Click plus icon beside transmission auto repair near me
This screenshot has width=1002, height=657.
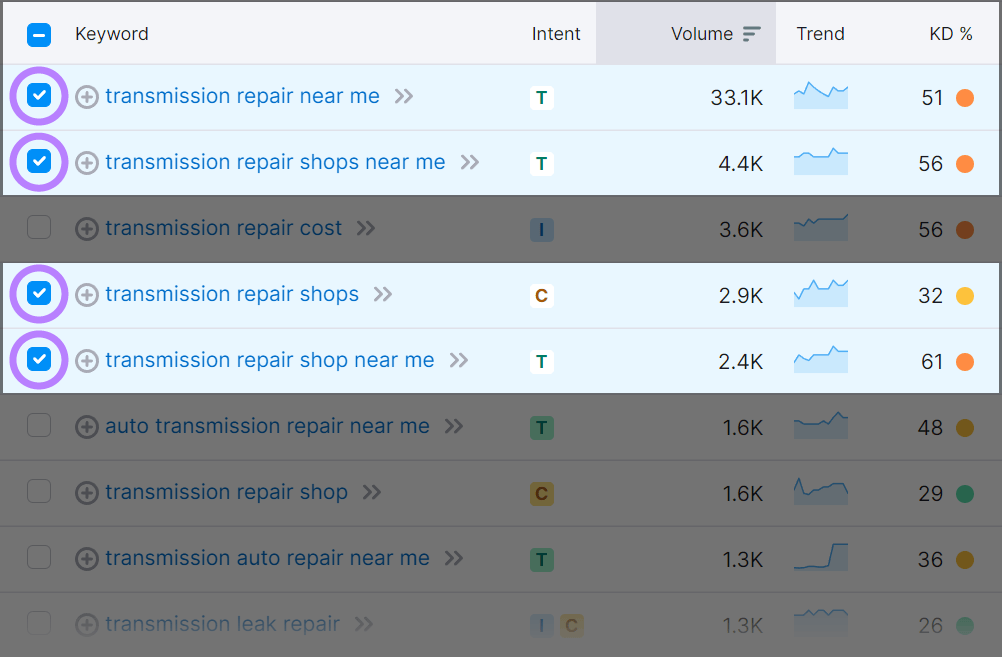tap(87, 559)
